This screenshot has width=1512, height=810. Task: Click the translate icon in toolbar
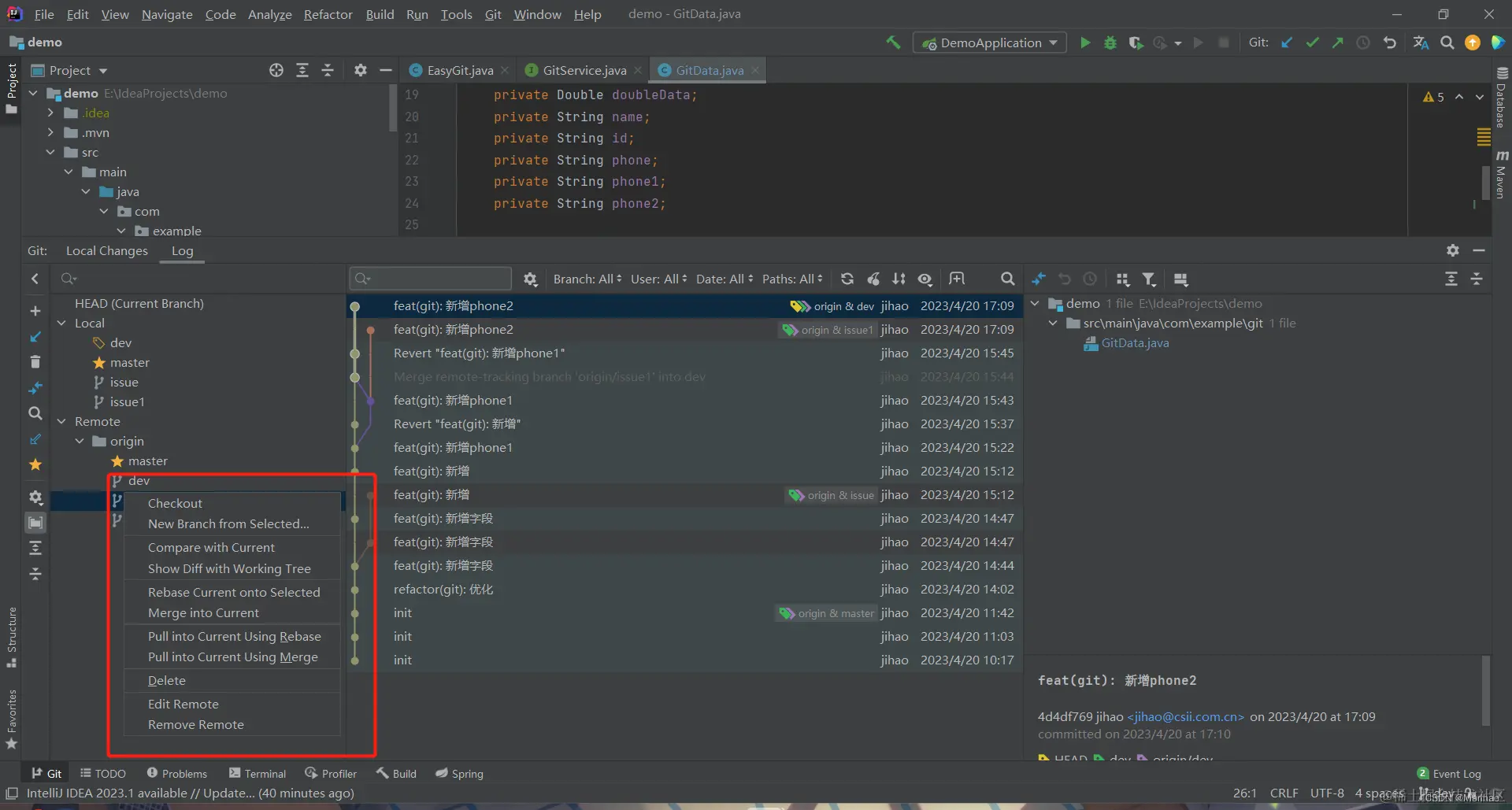1421,43
